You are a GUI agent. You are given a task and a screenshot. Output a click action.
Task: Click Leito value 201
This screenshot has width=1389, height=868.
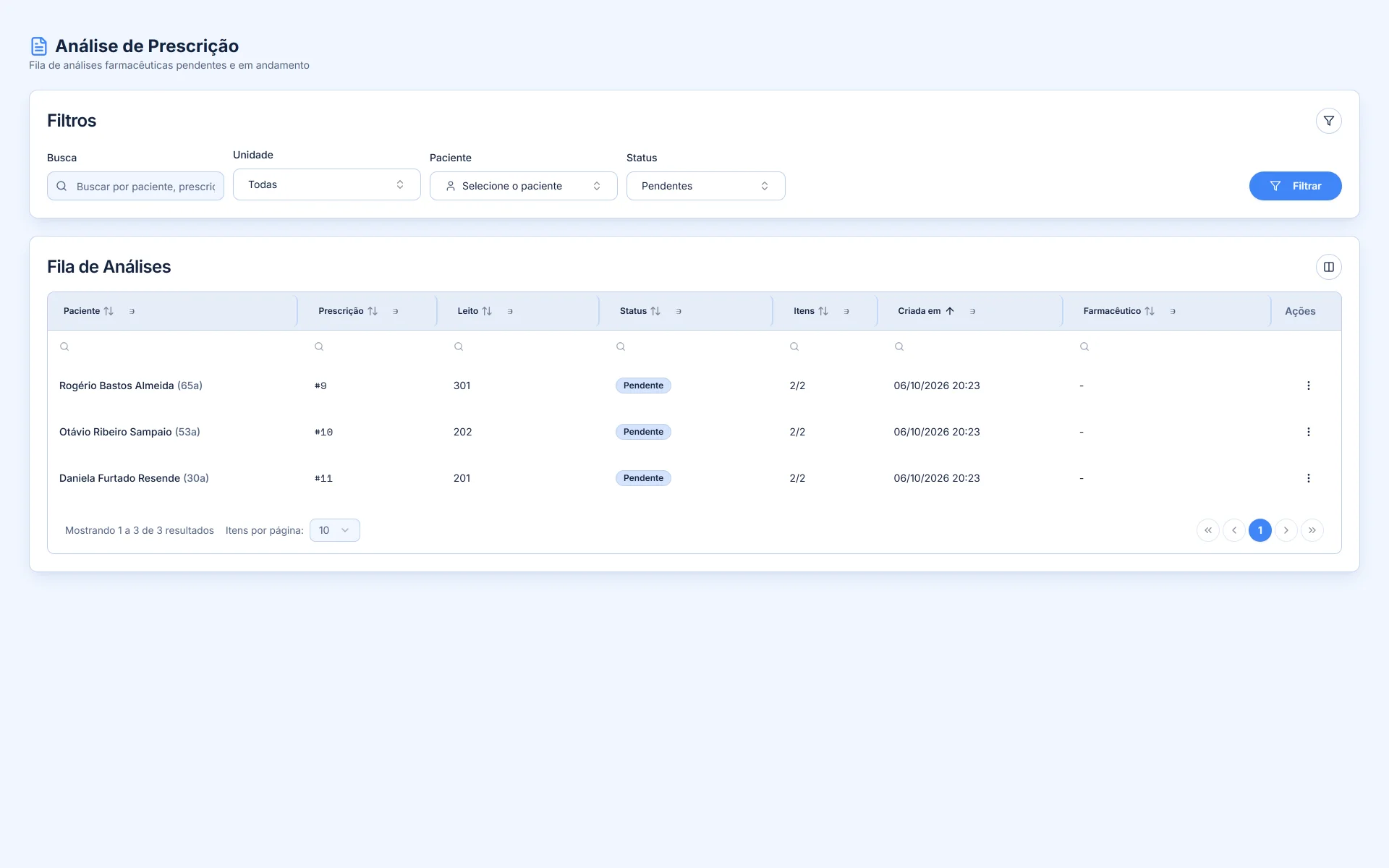462,478
